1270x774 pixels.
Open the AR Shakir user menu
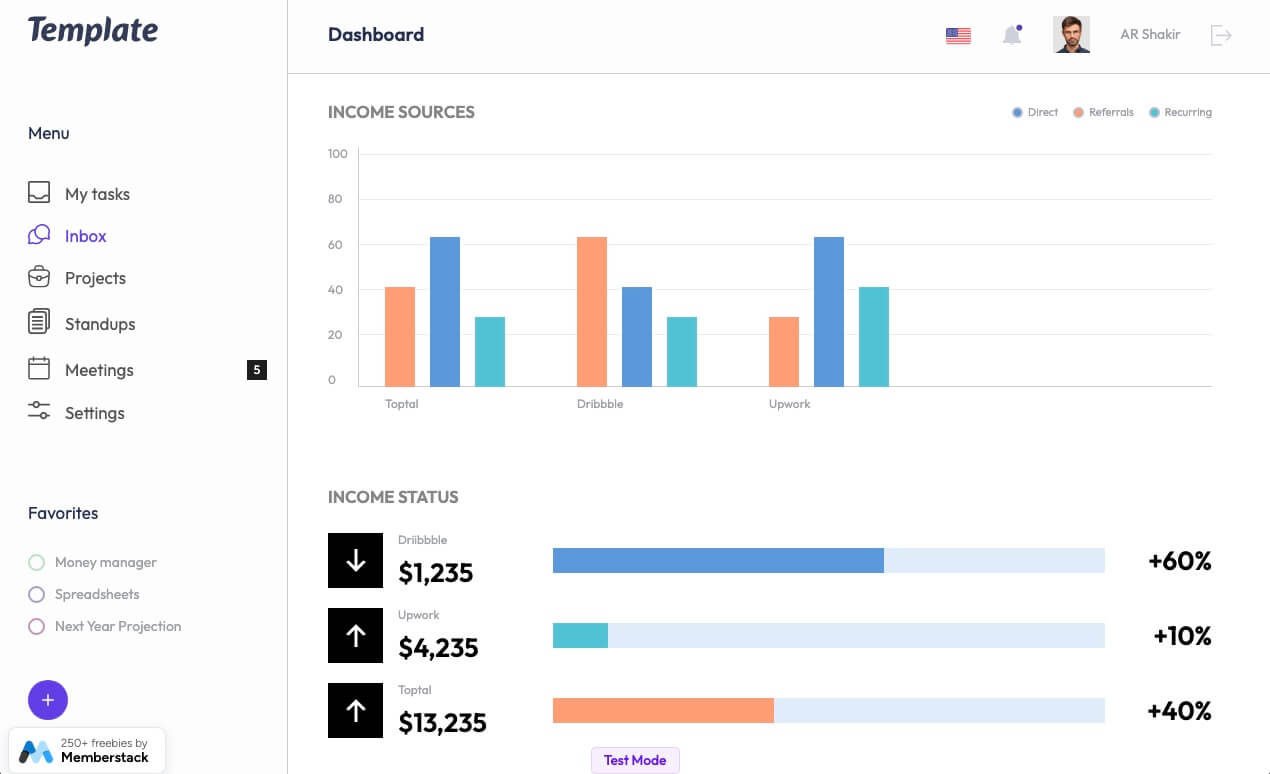1150,35
